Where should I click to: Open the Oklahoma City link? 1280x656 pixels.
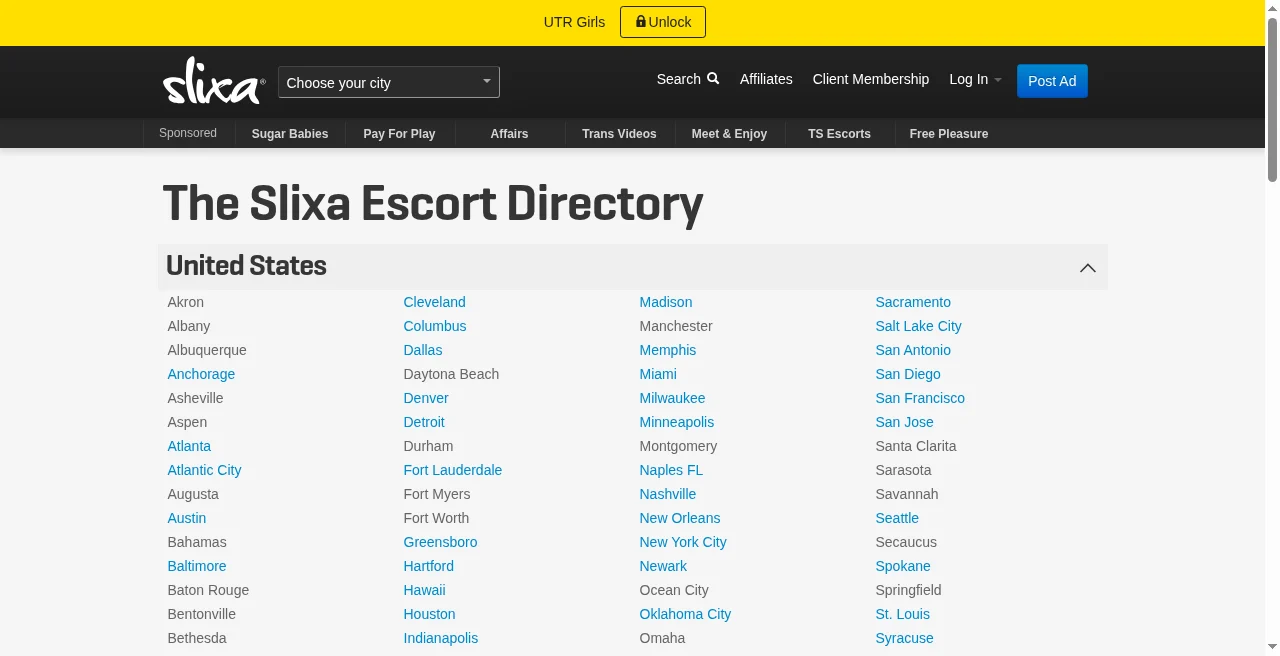685,614
